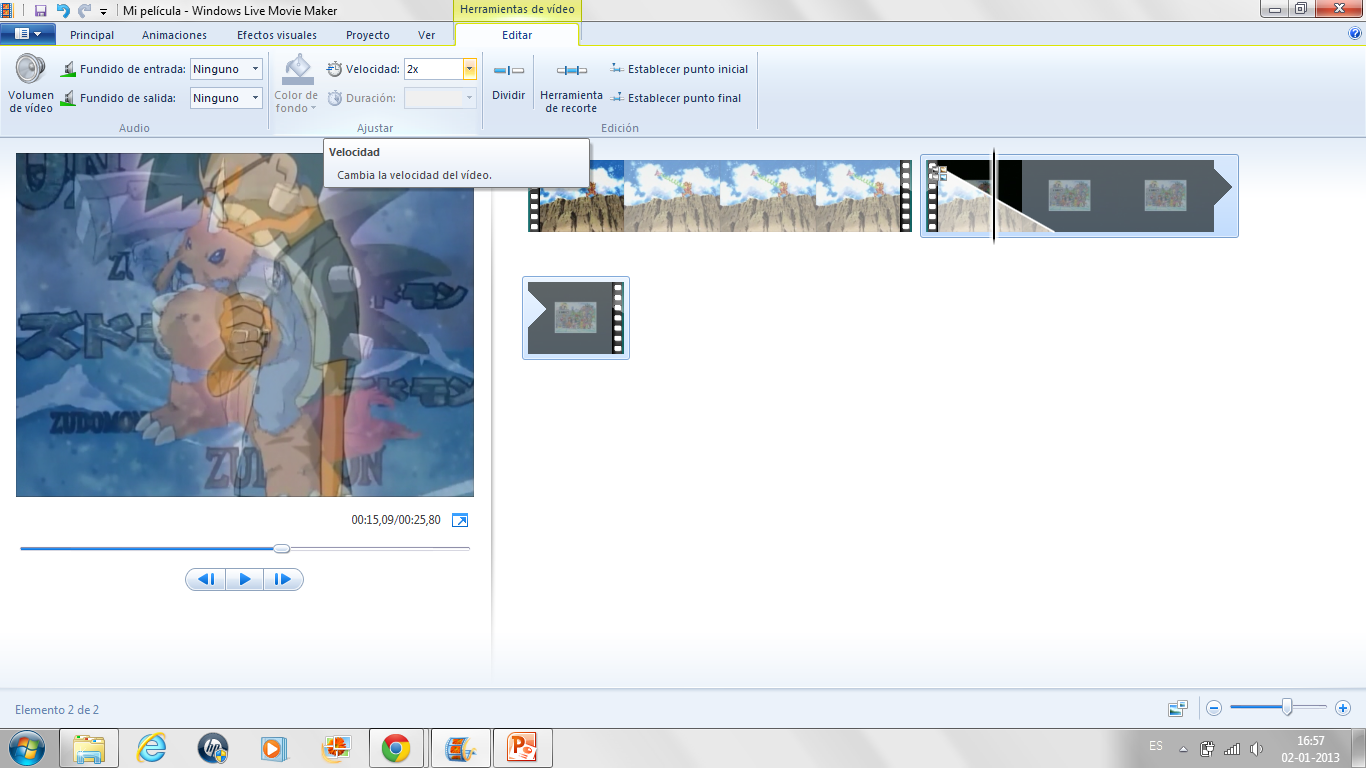This screenshot has width=1366, height=768.
Task: Toggle full screen preview icon
Action: point(460,520)
